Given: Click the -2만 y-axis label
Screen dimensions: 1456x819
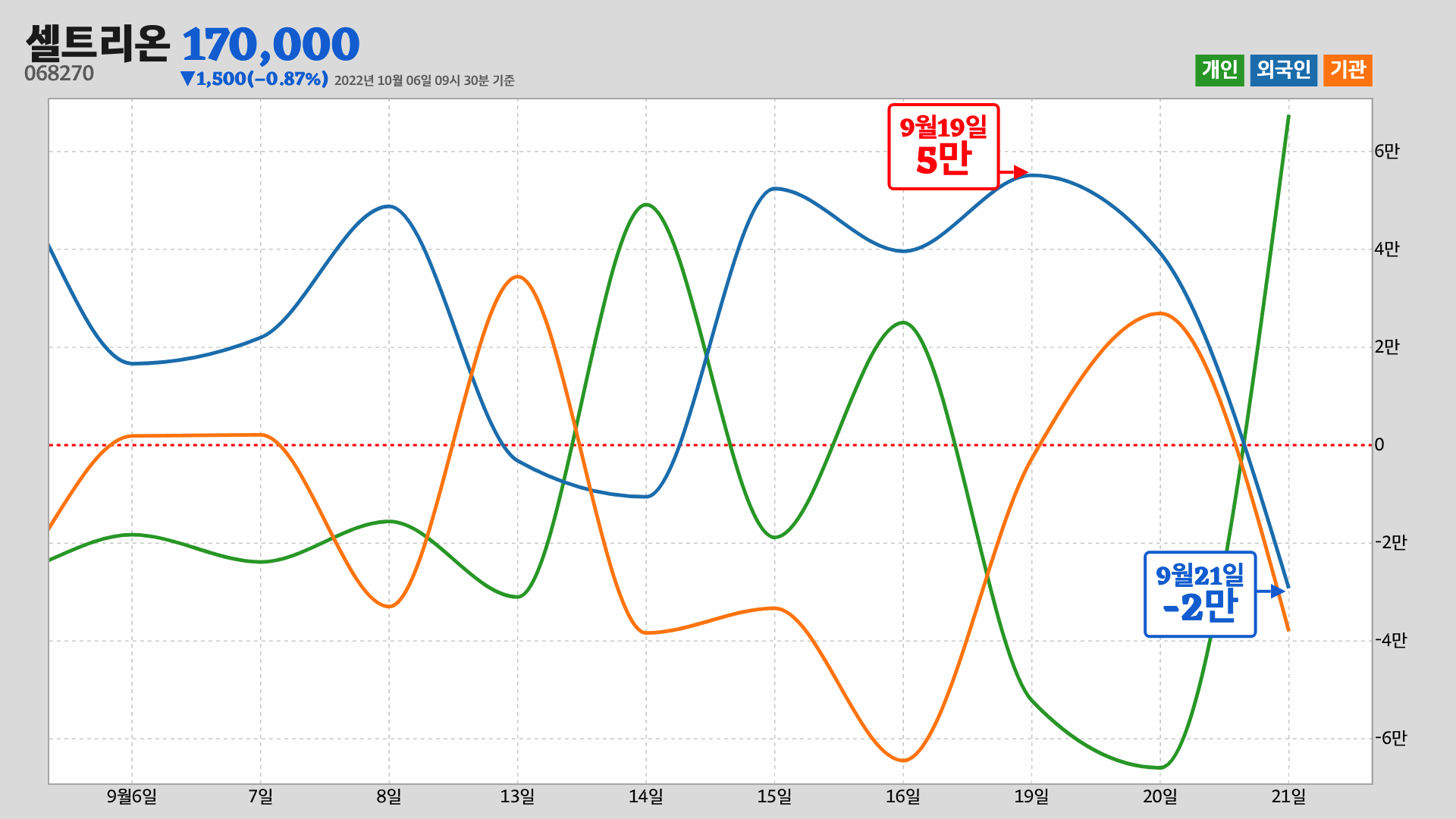Looking at the screenshot, I should [x=1391, y=542].
